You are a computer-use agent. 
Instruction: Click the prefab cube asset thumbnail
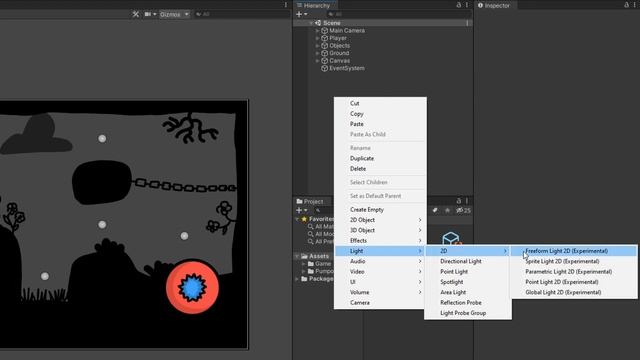click(451, 239)
